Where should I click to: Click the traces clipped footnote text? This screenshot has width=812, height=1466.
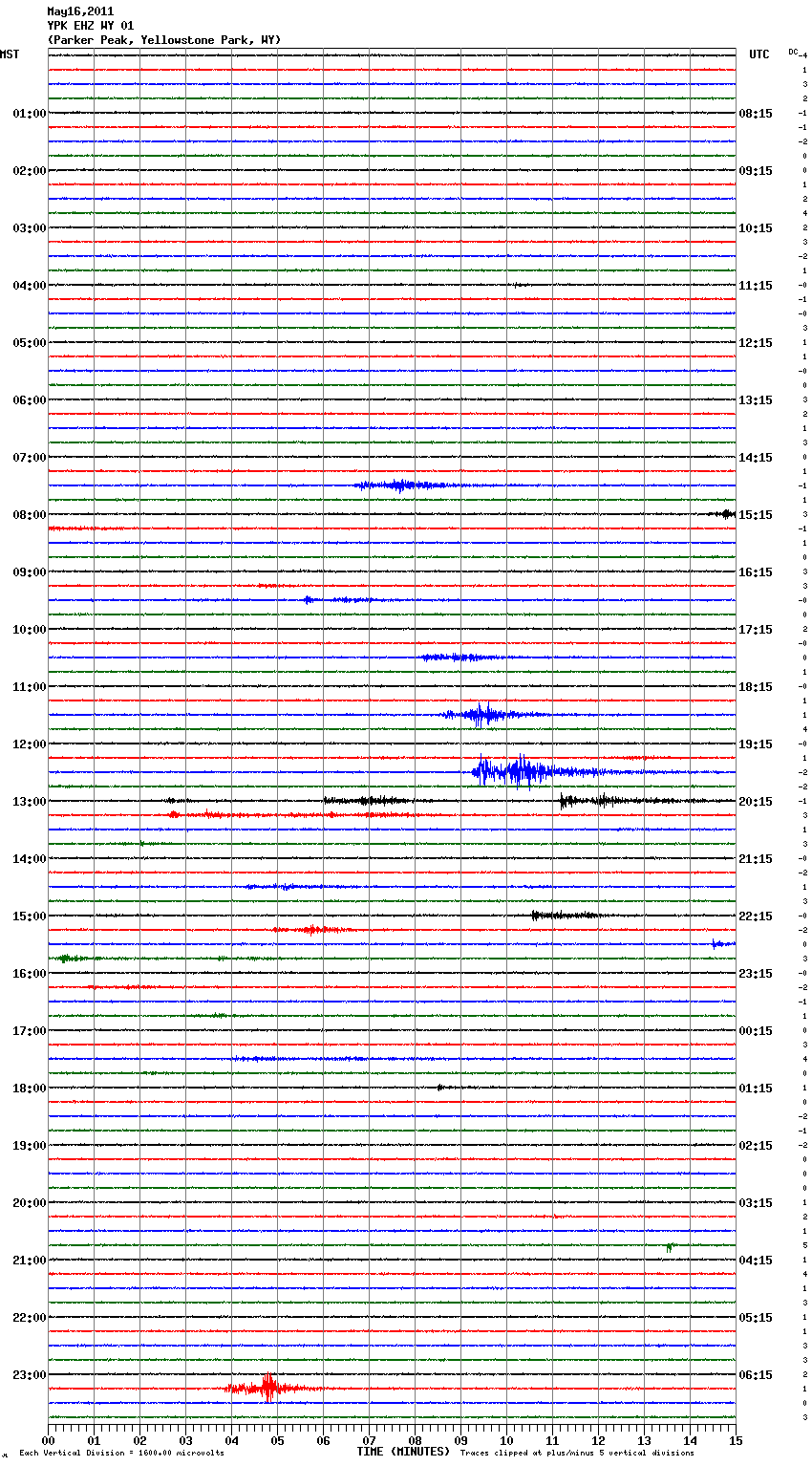[577, 1454]
